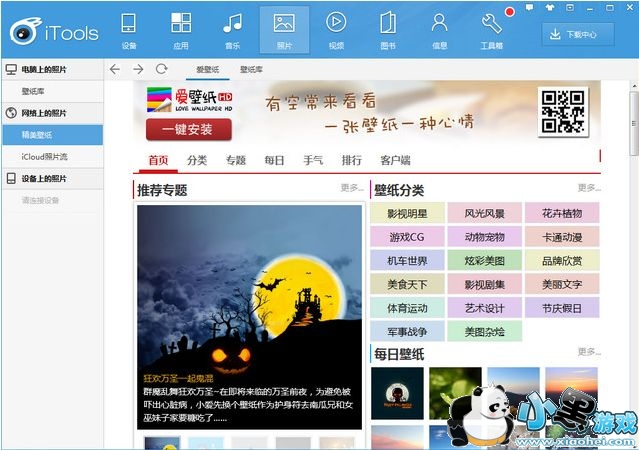Open the 下载中心 download center

pyautogui.click(x=578, y=34)
